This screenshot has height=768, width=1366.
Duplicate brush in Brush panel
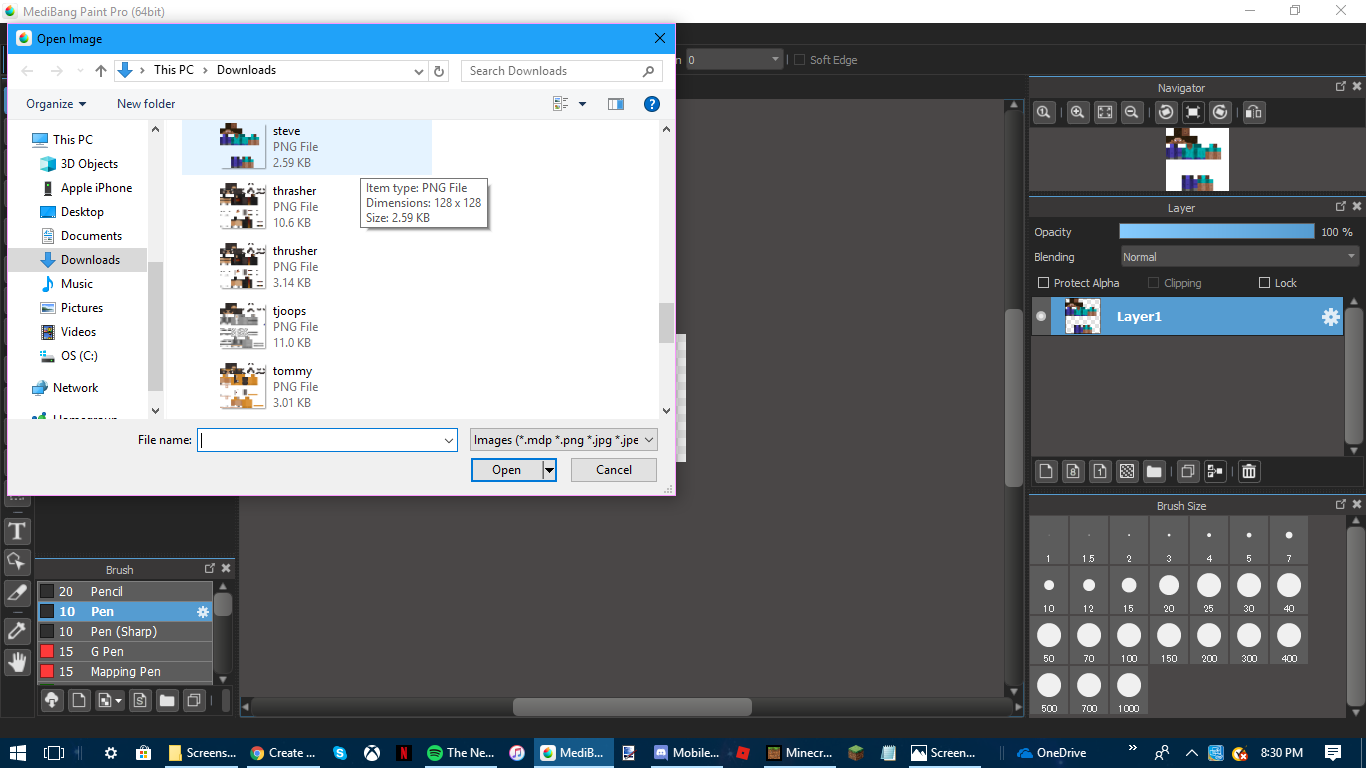coord(194,700)
